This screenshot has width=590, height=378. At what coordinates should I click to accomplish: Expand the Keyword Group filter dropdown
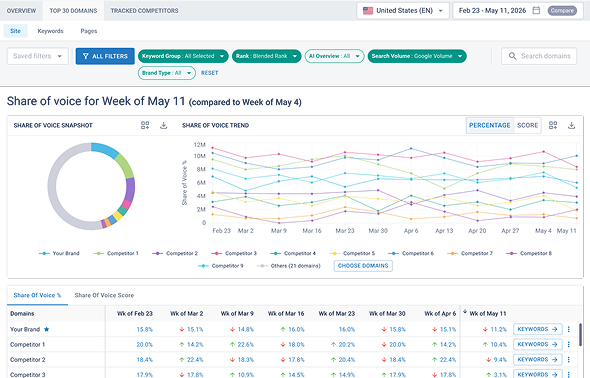[x=183, y=56]
